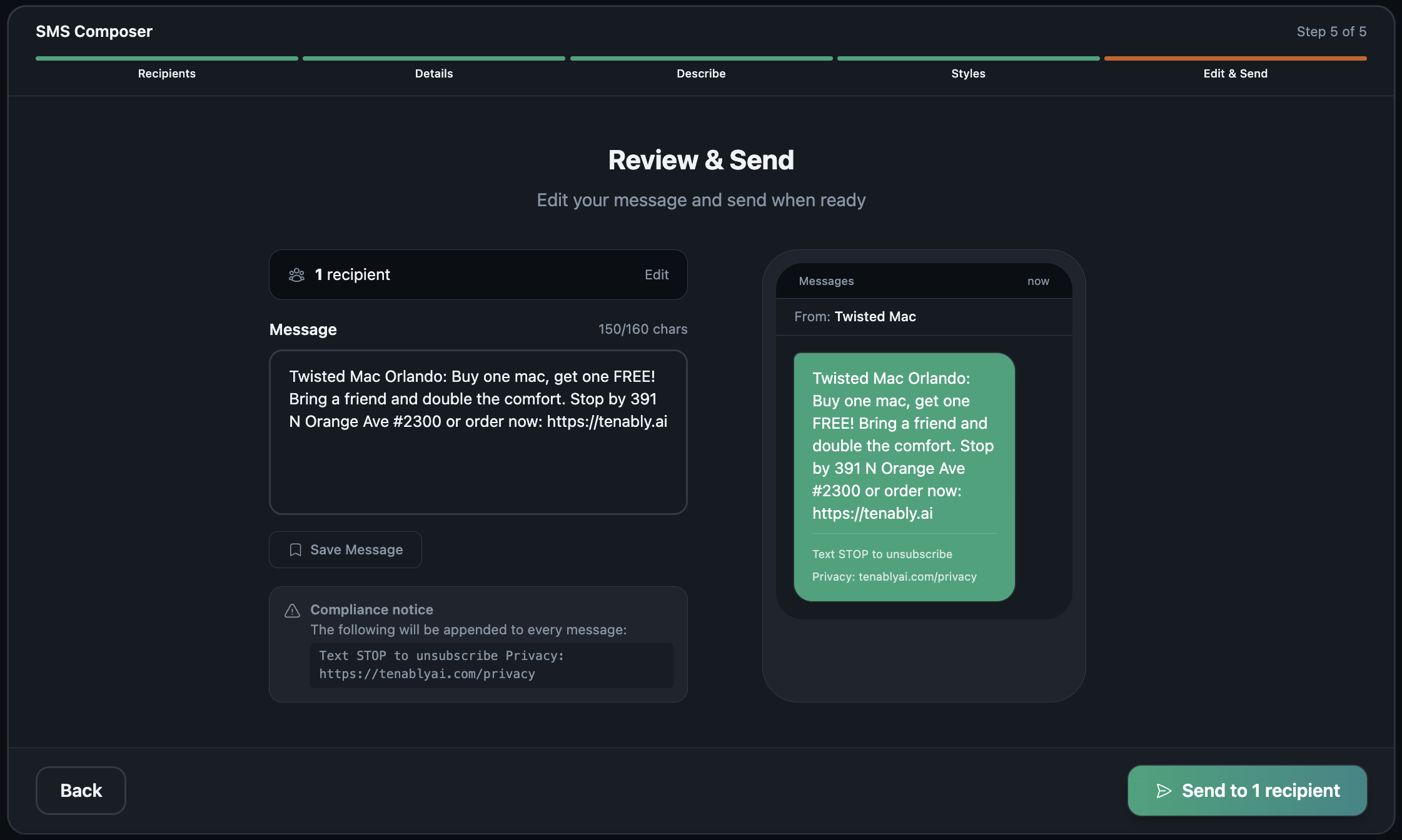Image resolution: width=1402 pixels, height=840 pixels.
Task: Click the Back button
Action: (x=81, y=791)
